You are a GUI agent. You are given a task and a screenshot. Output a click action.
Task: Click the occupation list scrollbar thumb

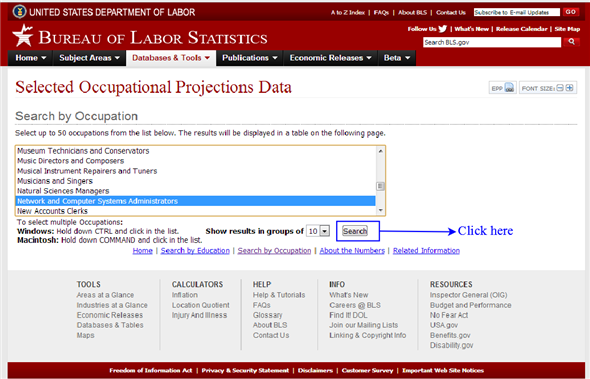pos(380,186)
